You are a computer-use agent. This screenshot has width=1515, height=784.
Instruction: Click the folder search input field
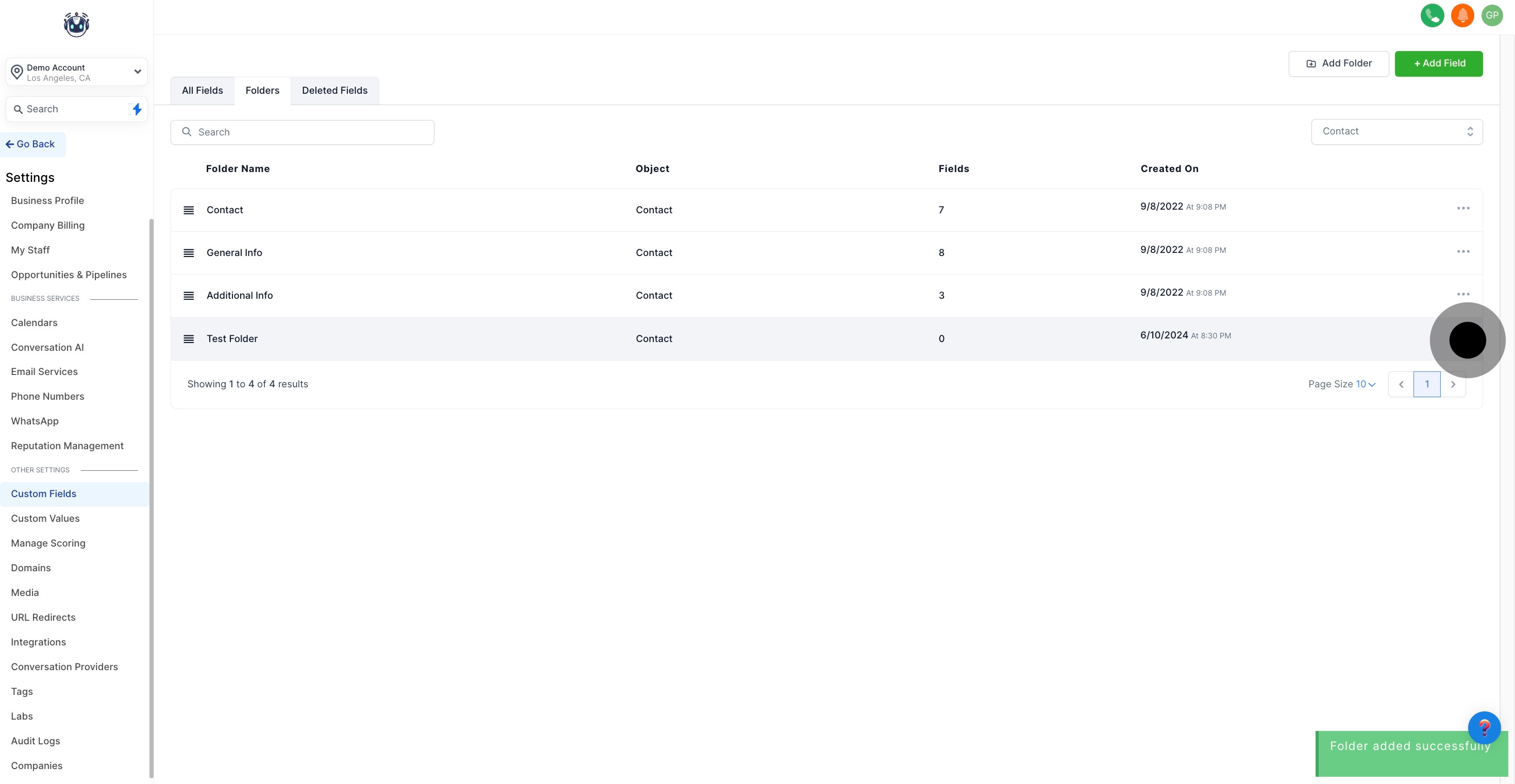tap(302, 132)
